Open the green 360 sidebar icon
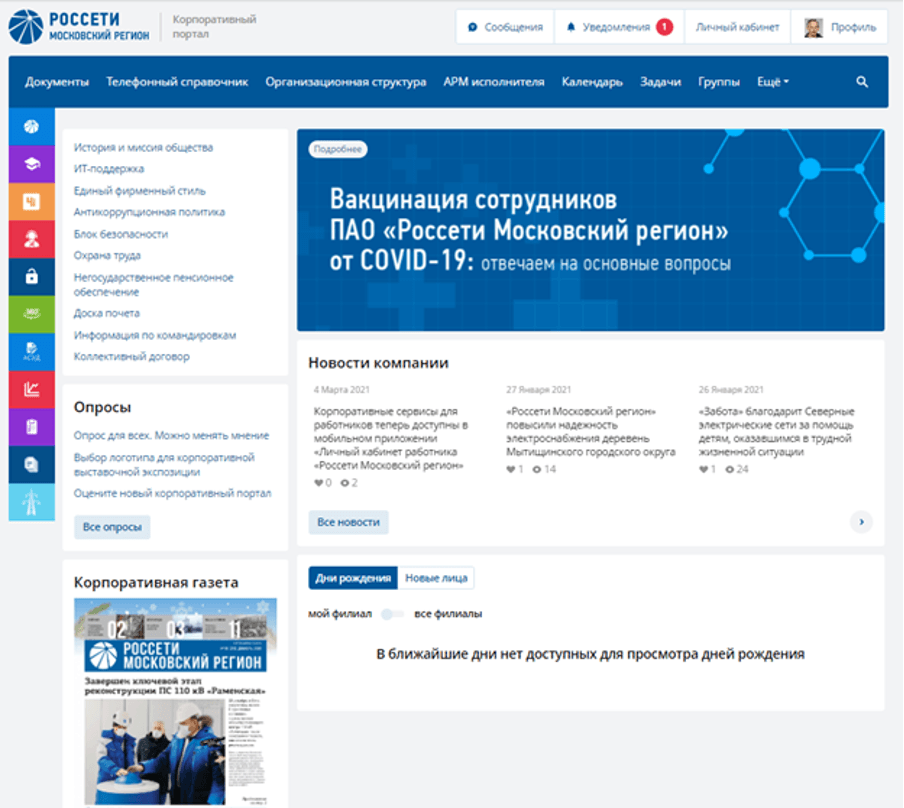The image size is (904, 808). pyautogui.click(x=32, y=314)
